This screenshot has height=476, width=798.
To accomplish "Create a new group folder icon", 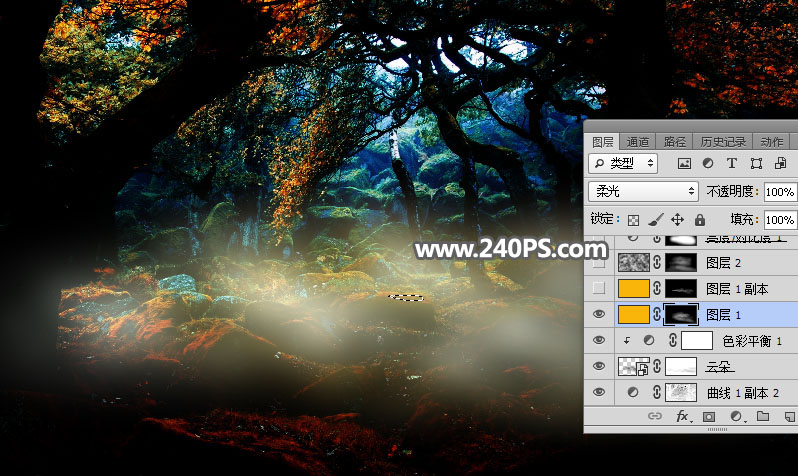I will point(763,416).
